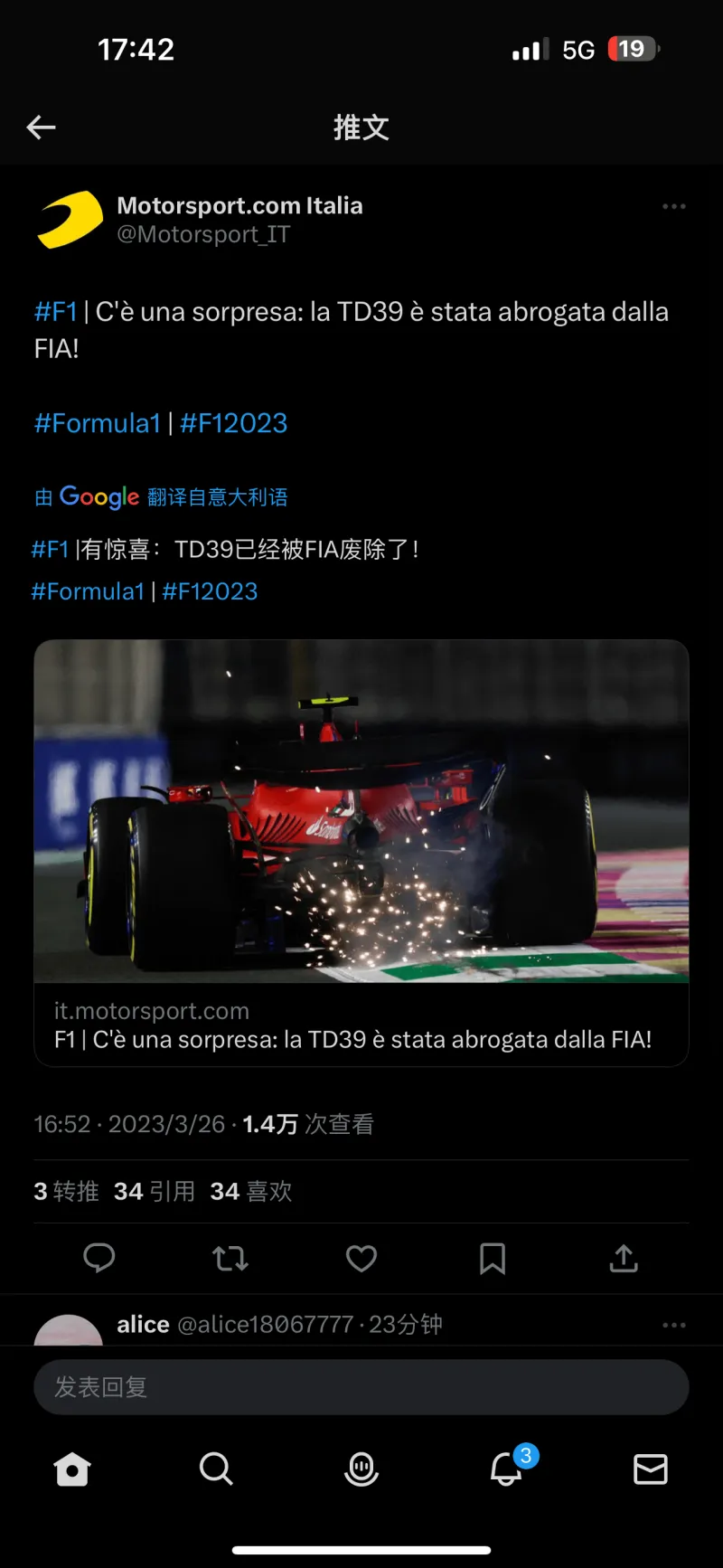Tap the reply speech bubble icon
The width and height of the screenshot is (723, 1568).
pos(99,1258)
